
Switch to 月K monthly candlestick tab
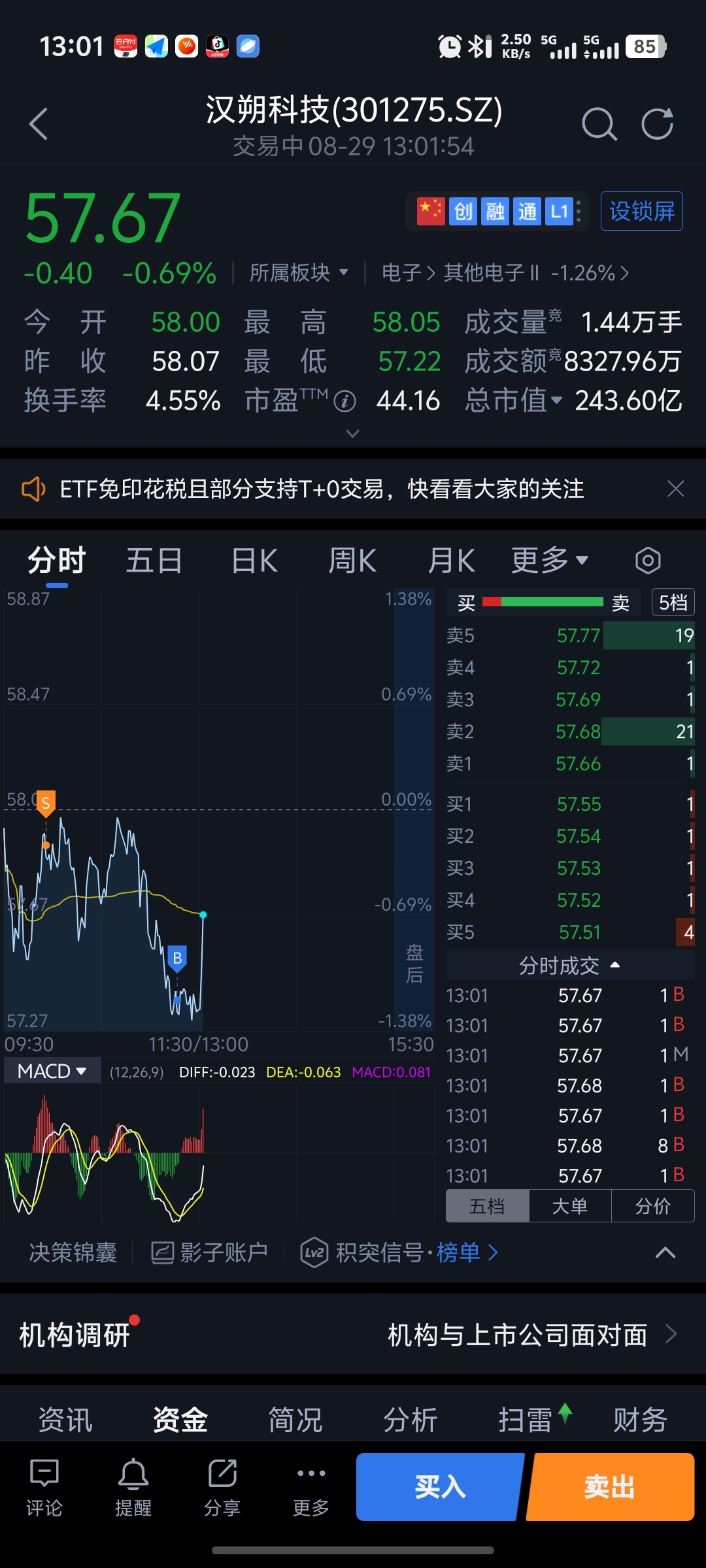point(451,561)
